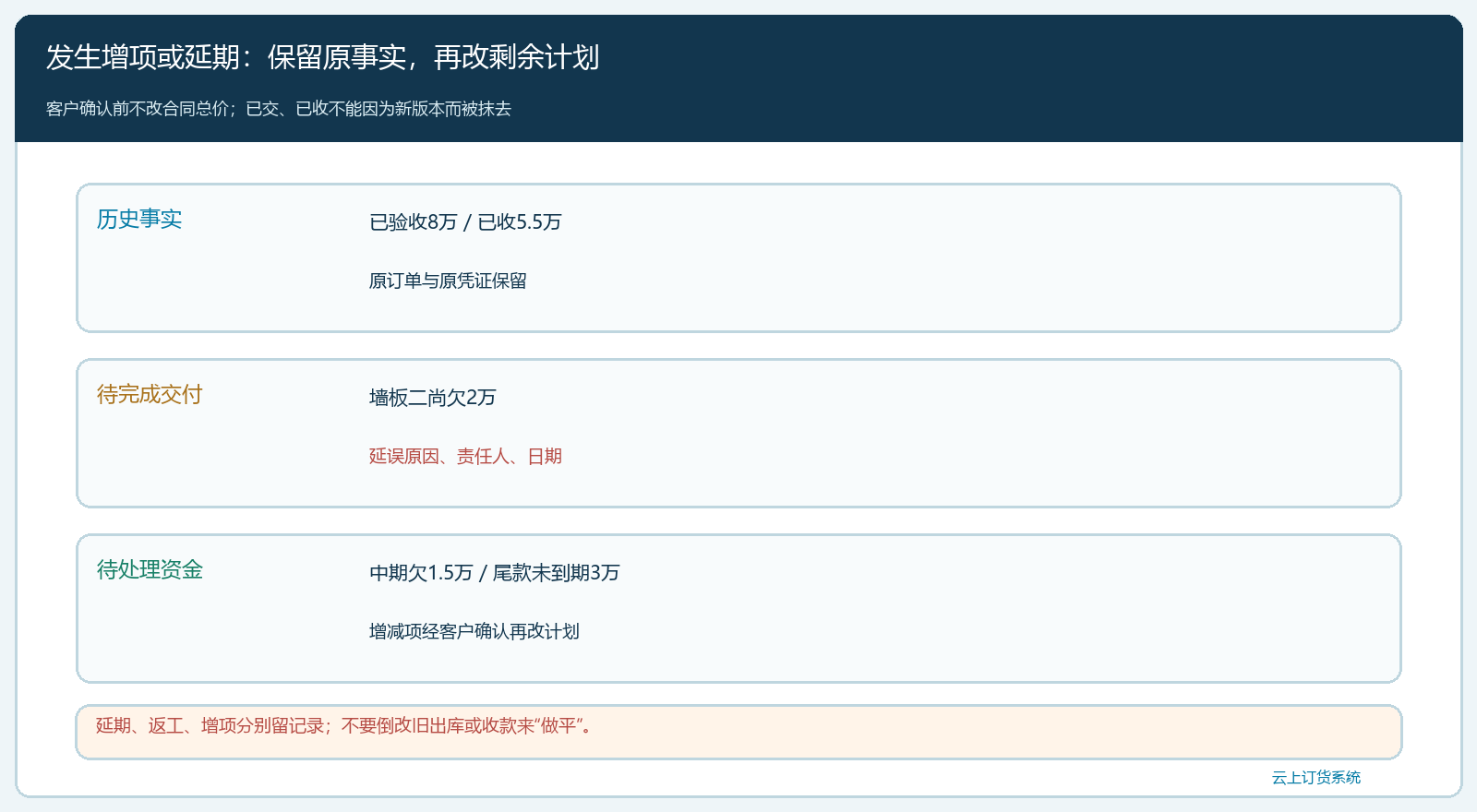This screenshot has width=1477, height=812.
Task: Click the 待完成交付 section heading
Action: coord(150,394)
